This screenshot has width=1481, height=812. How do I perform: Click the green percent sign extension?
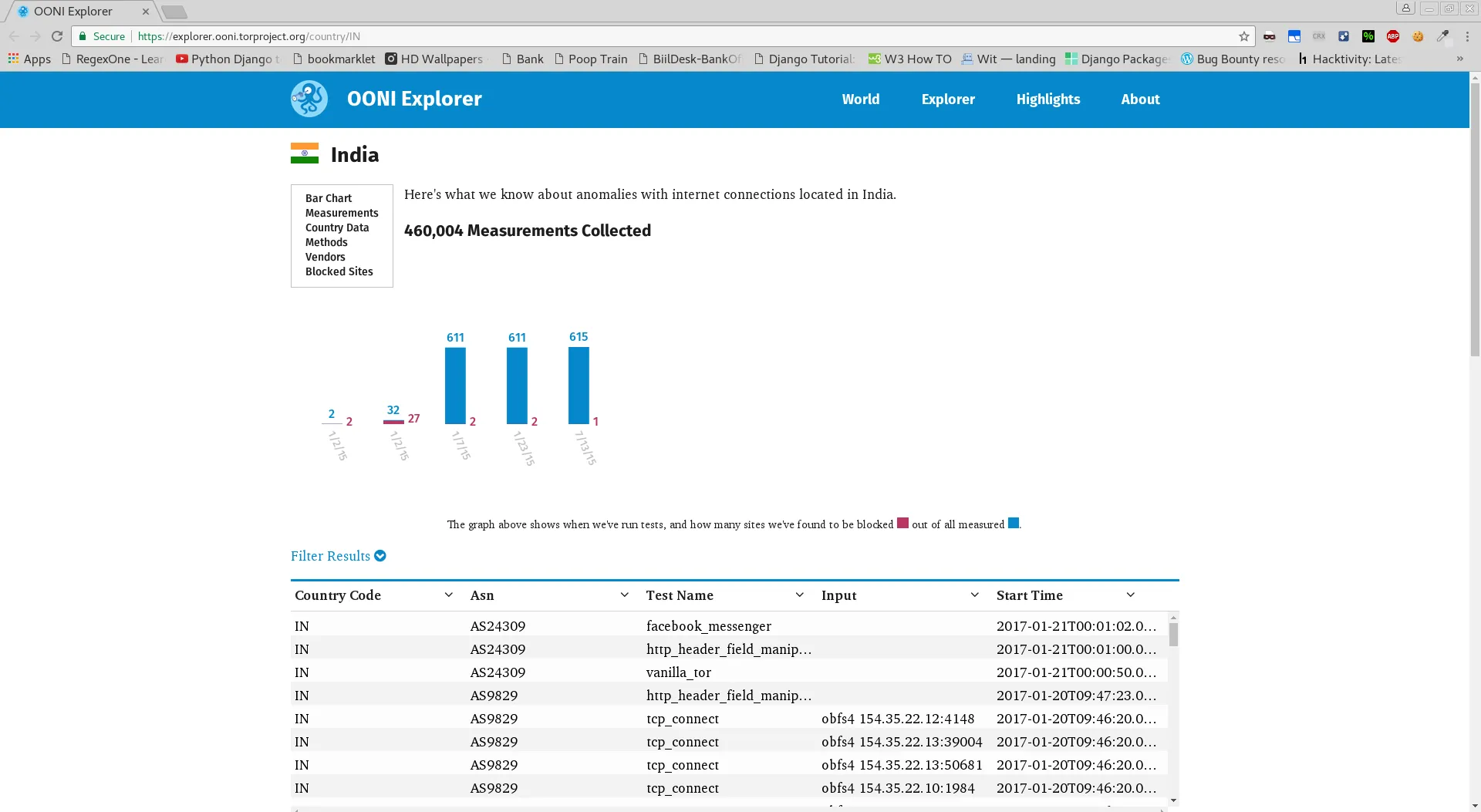[1368, 36]
